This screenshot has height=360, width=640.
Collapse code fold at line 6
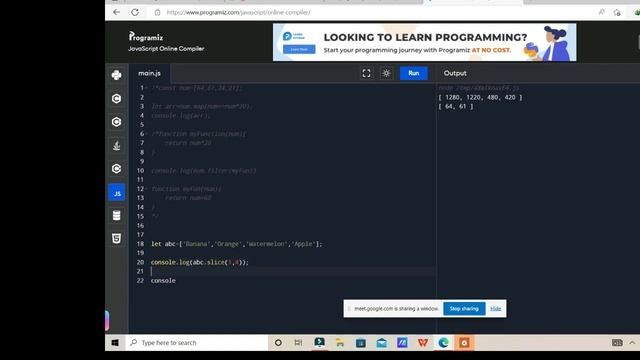pos(147,133)
